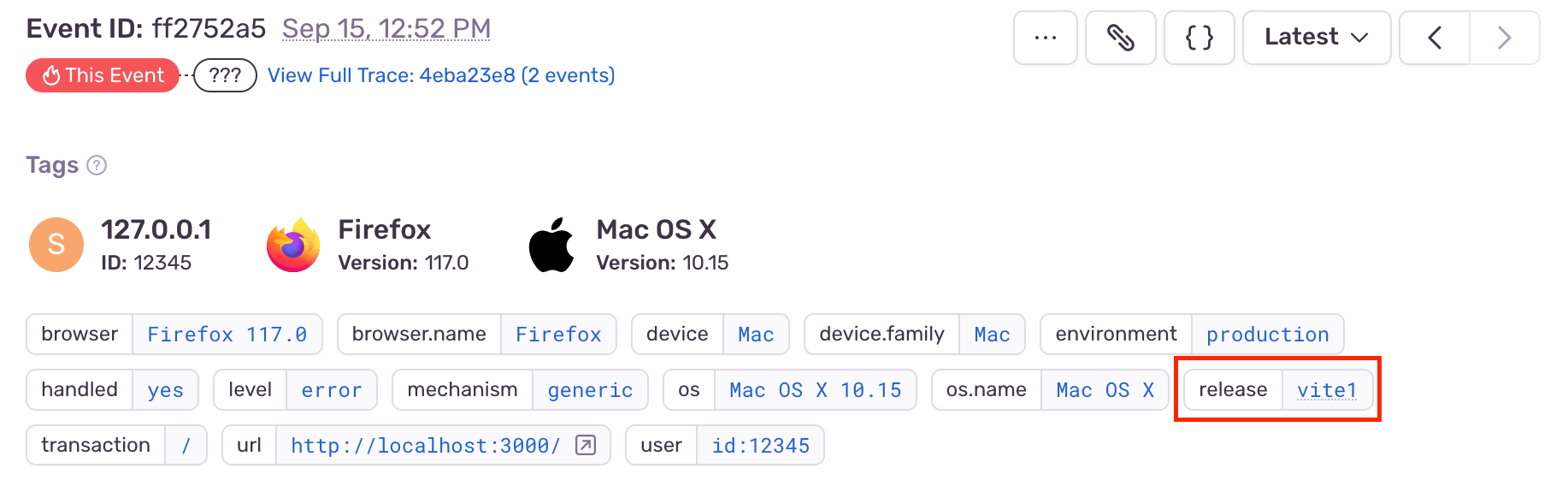Click the id:12345 user tag value

pyautogui.click(x=760, y=446)
